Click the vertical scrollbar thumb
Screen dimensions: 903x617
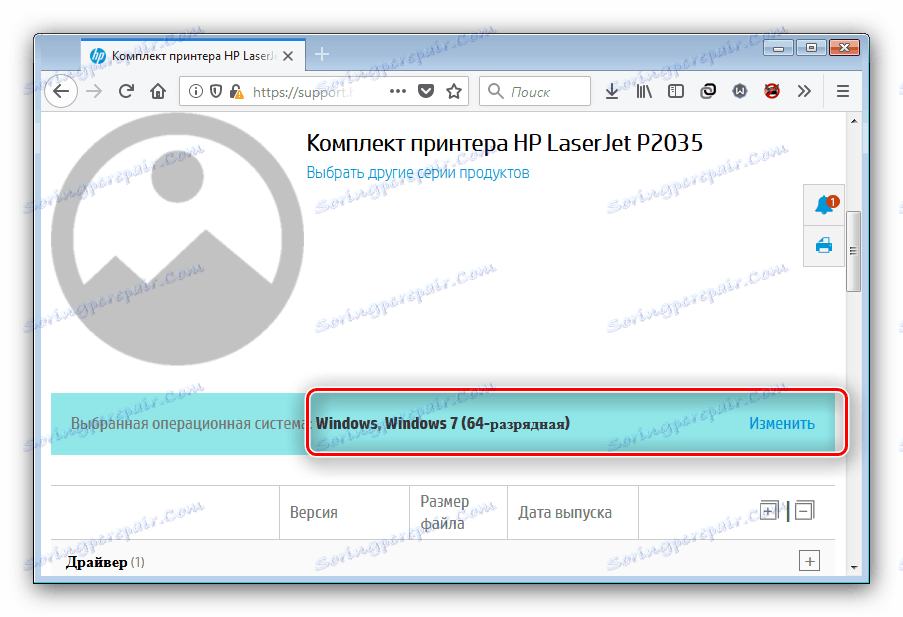pyautogui.click(x=853, y=252)
